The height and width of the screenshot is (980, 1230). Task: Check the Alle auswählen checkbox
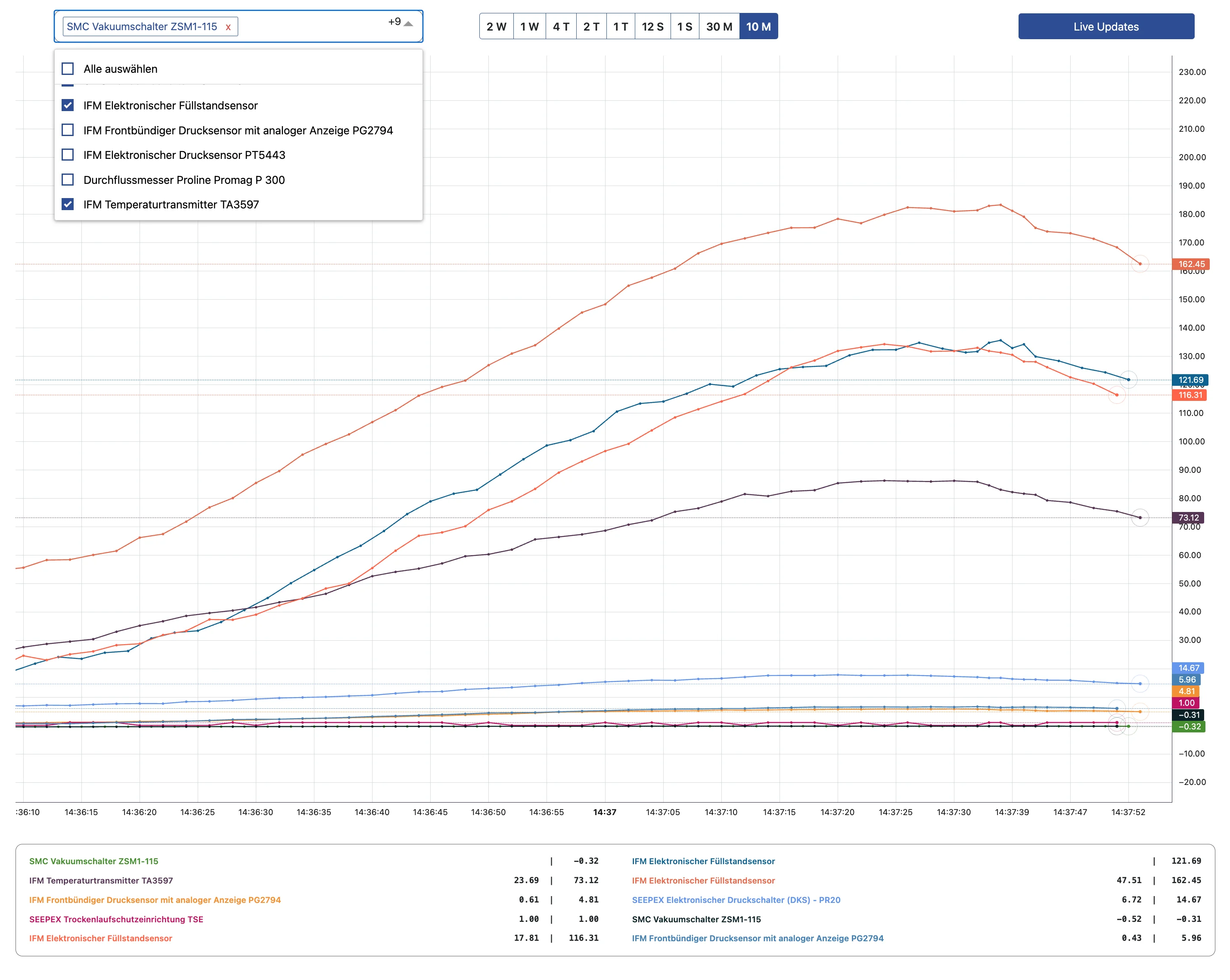click(x=68, y=69)
